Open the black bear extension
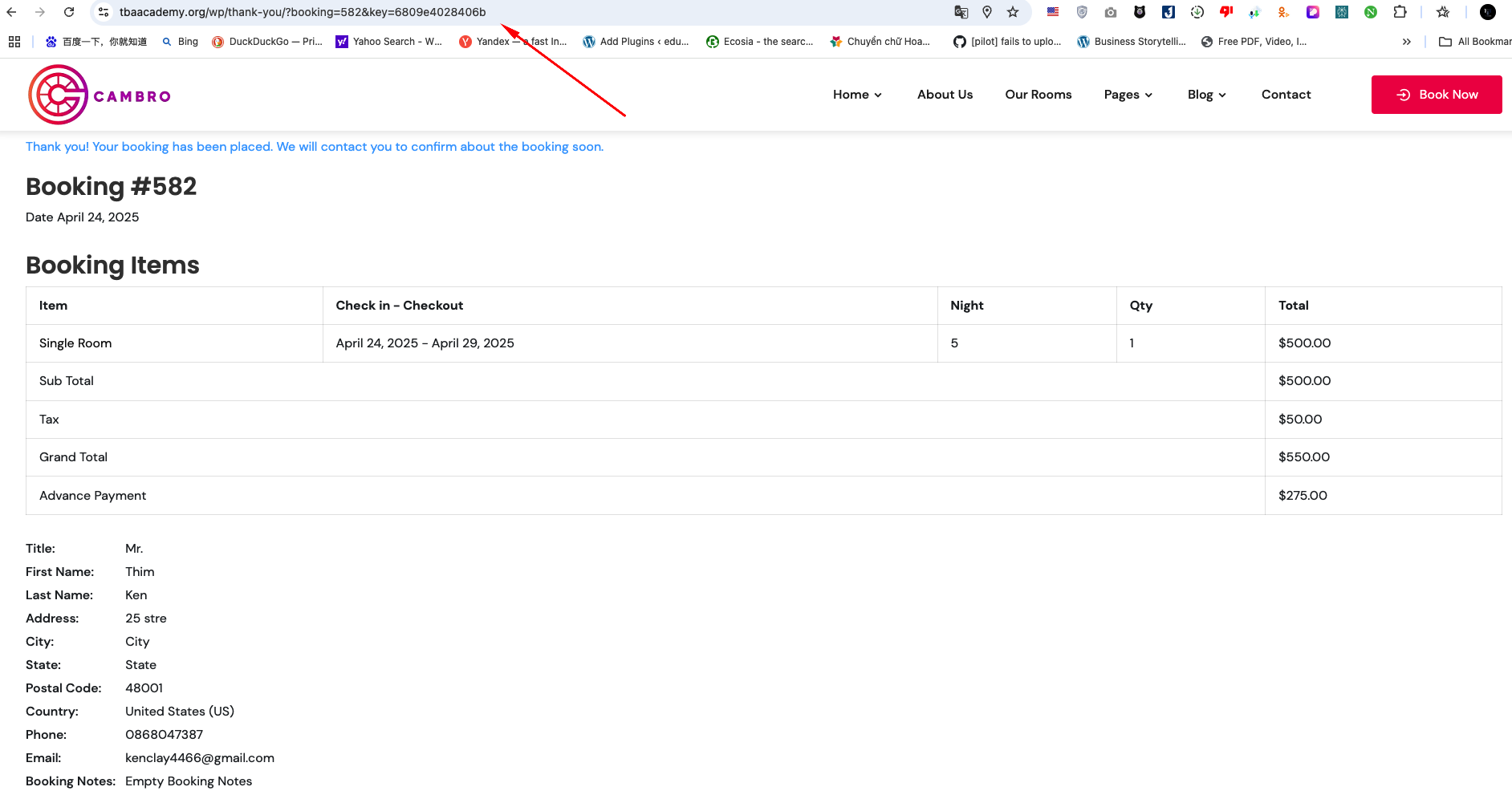1512x795 pixels. [x=1140, y=12]
